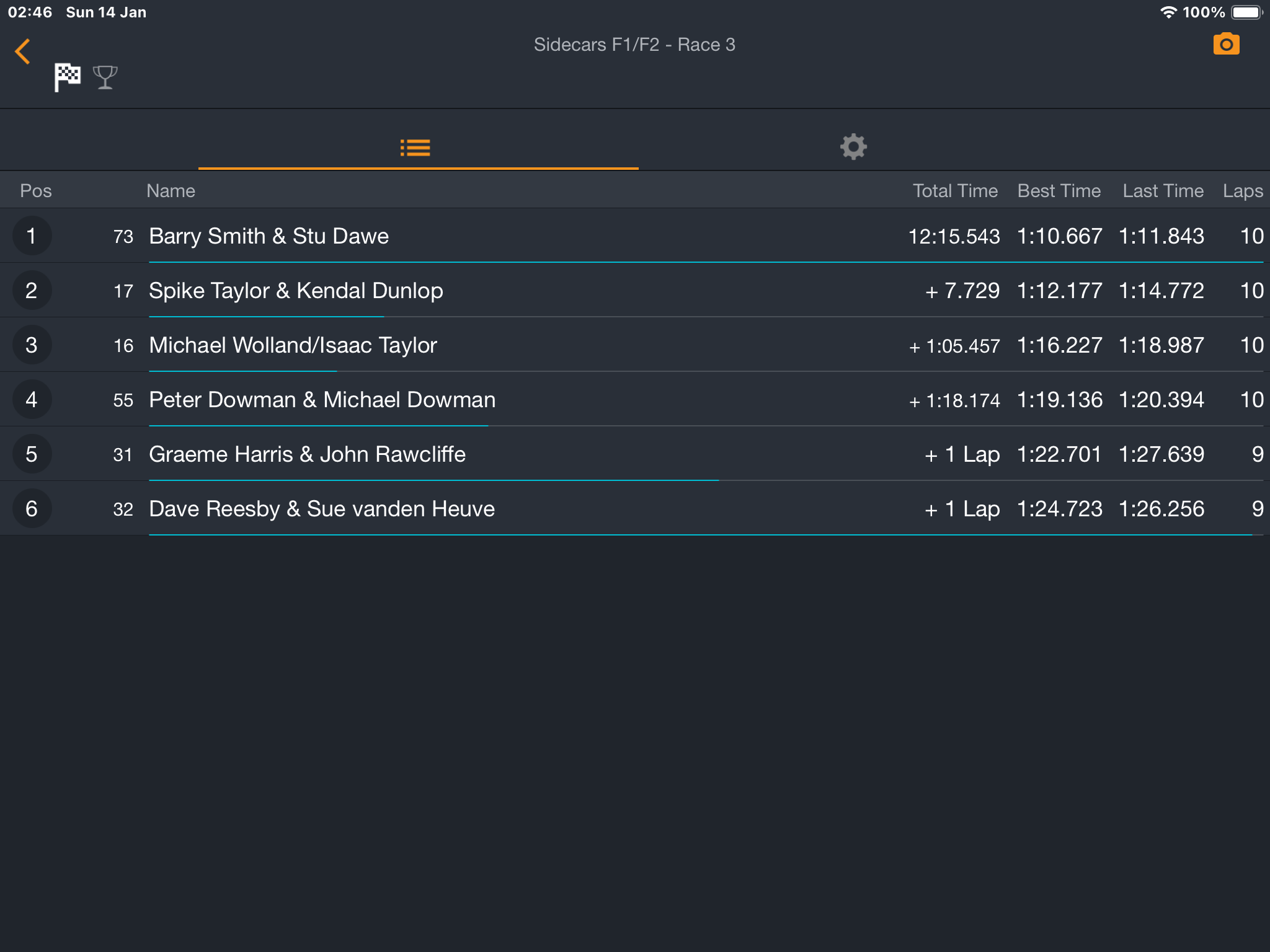Click the Pos column header
Viewport: 1270px width, 952px height.
(x=36, y=191)
